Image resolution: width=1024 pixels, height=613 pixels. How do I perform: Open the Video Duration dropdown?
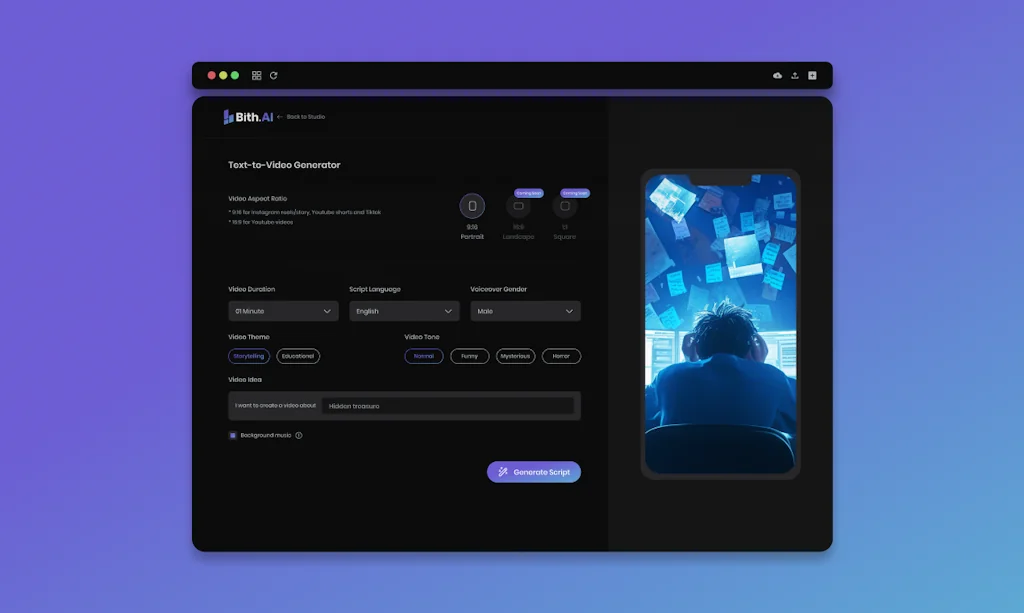click(283, 311)
